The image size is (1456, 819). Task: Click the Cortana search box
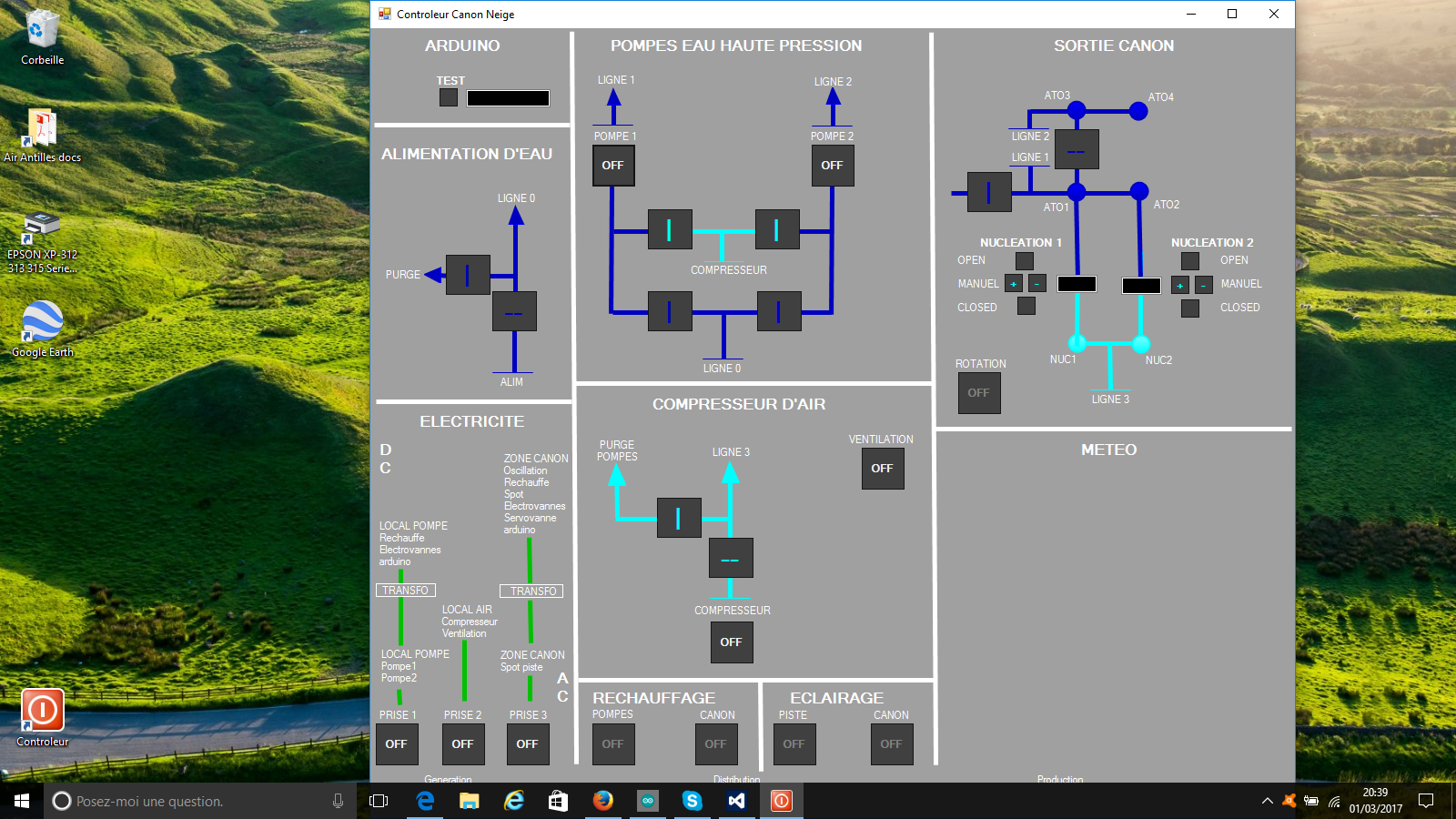tap(199, 801)
